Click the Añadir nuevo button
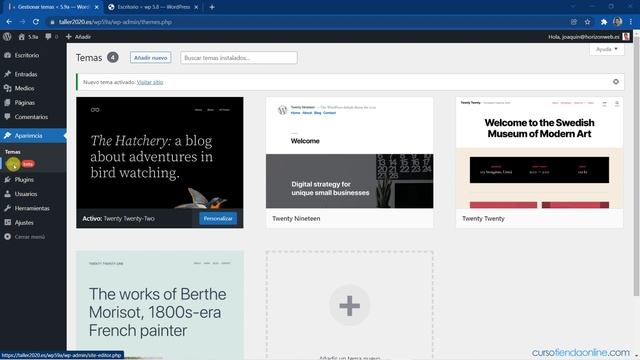The height and width of the screenshot is (360, 640). click(x=151, y=58)
